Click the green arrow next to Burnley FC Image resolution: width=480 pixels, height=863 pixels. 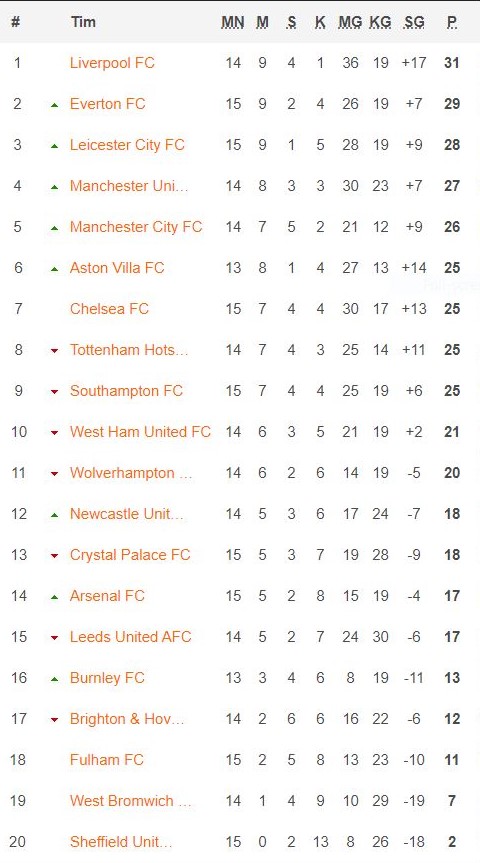(x=54, y=679)
